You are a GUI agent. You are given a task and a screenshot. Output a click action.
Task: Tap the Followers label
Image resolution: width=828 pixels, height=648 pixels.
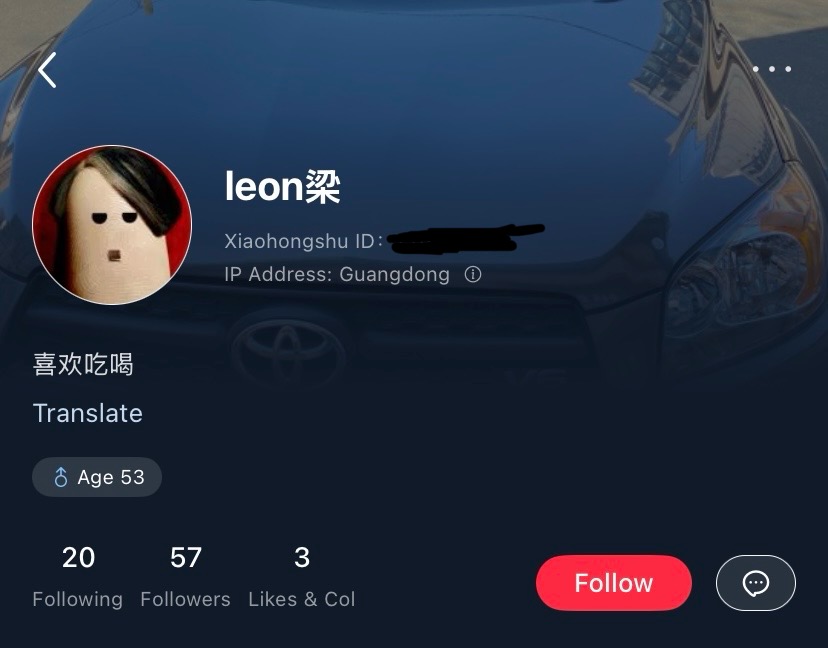coord(185,599)
